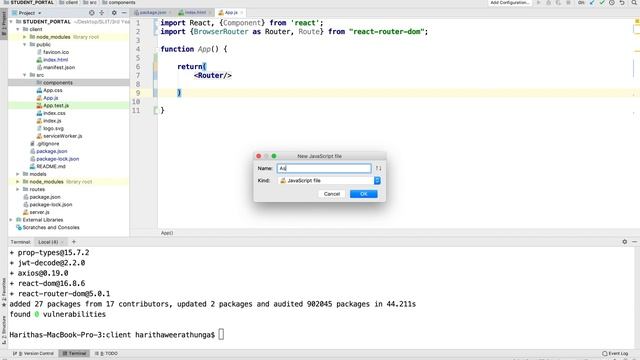Expand client node_modules folder

click(x=24, y=37)
